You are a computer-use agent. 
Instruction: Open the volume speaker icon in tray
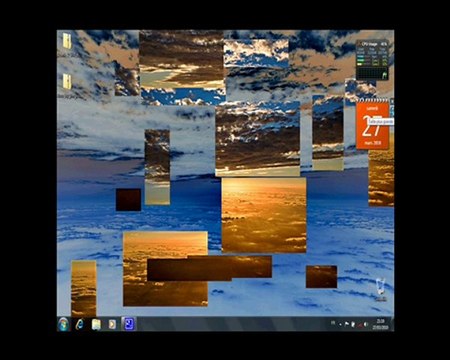(366, 324)
